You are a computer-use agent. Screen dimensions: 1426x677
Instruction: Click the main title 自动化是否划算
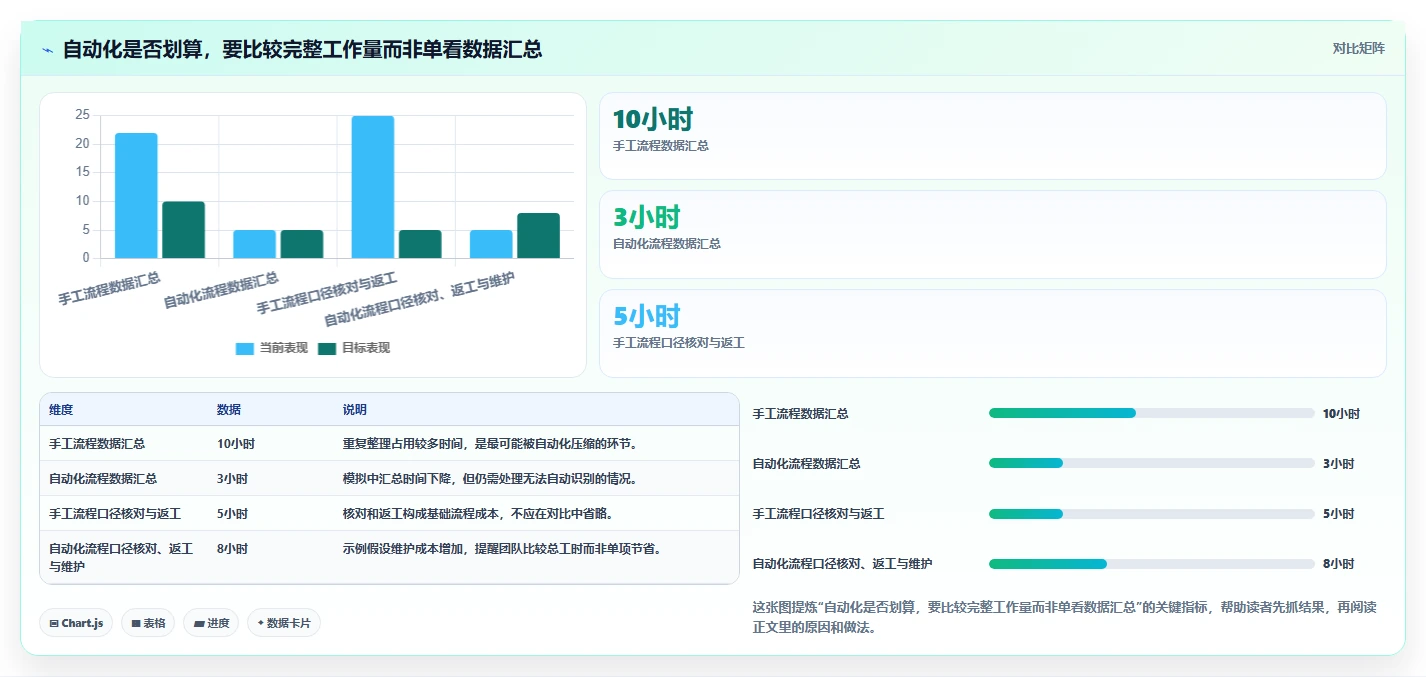click(x=302, y=49)
